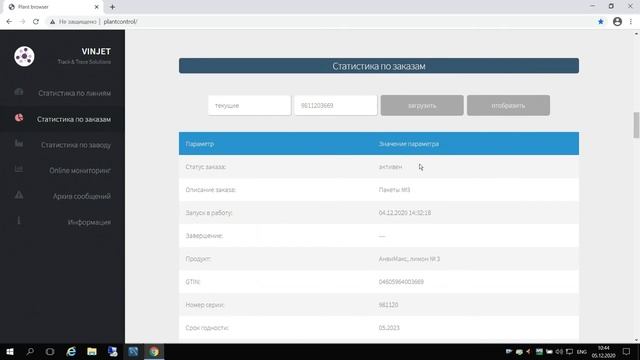Click the taskbar volume speaker icon
The height and width of the screenshot is (360, 640).
559,351
